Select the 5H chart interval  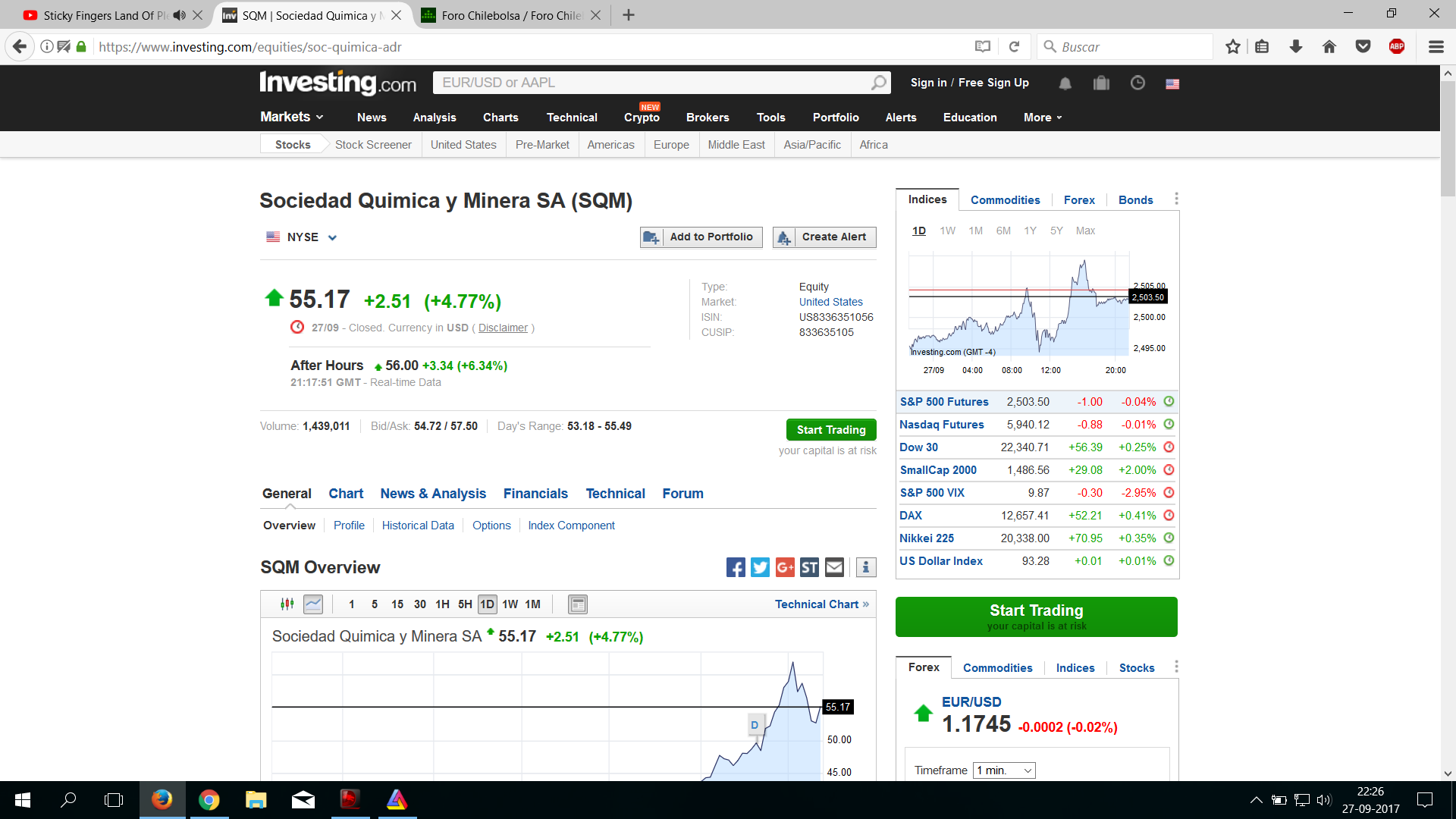465,604
